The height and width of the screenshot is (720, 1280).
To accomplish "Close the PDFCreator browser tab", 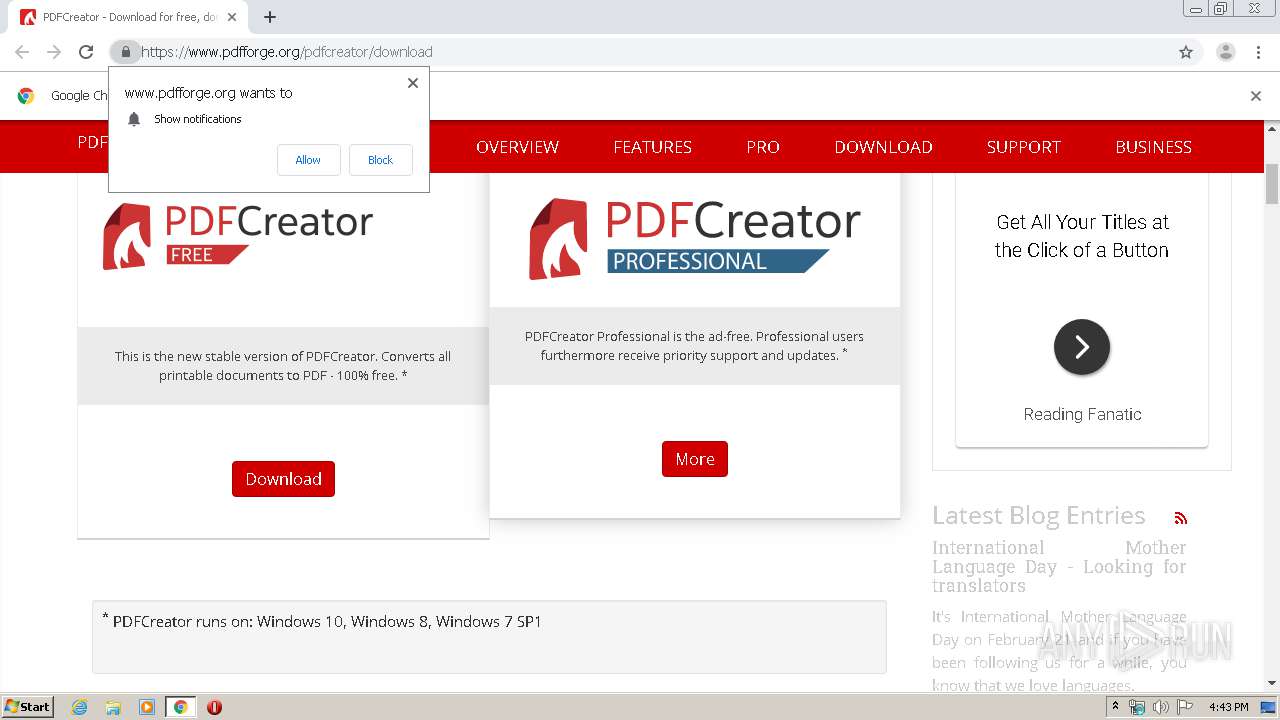I will point(232,17).
